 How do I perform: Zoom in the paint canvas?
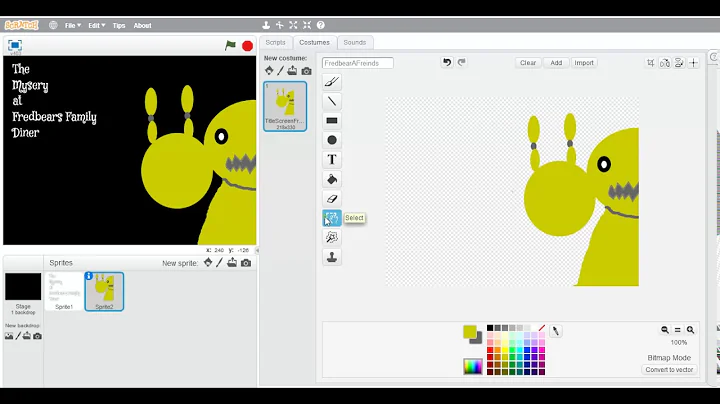coord(690,330)
